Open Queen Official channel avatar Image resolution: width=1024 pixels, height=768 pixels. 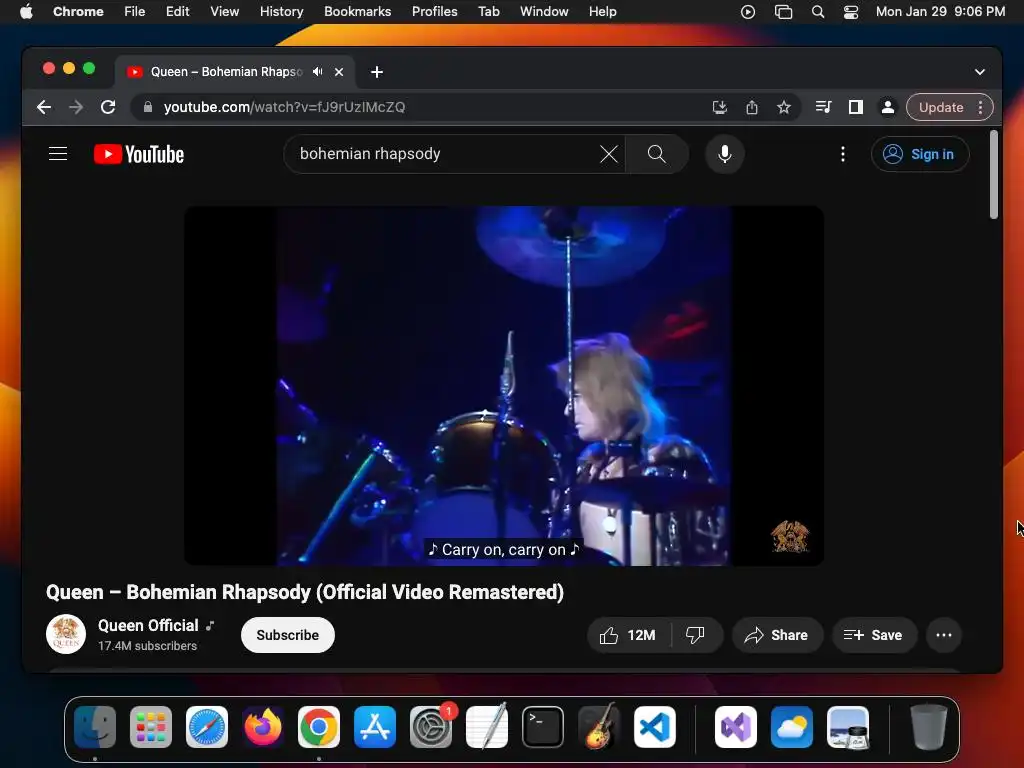pos(66,634)
